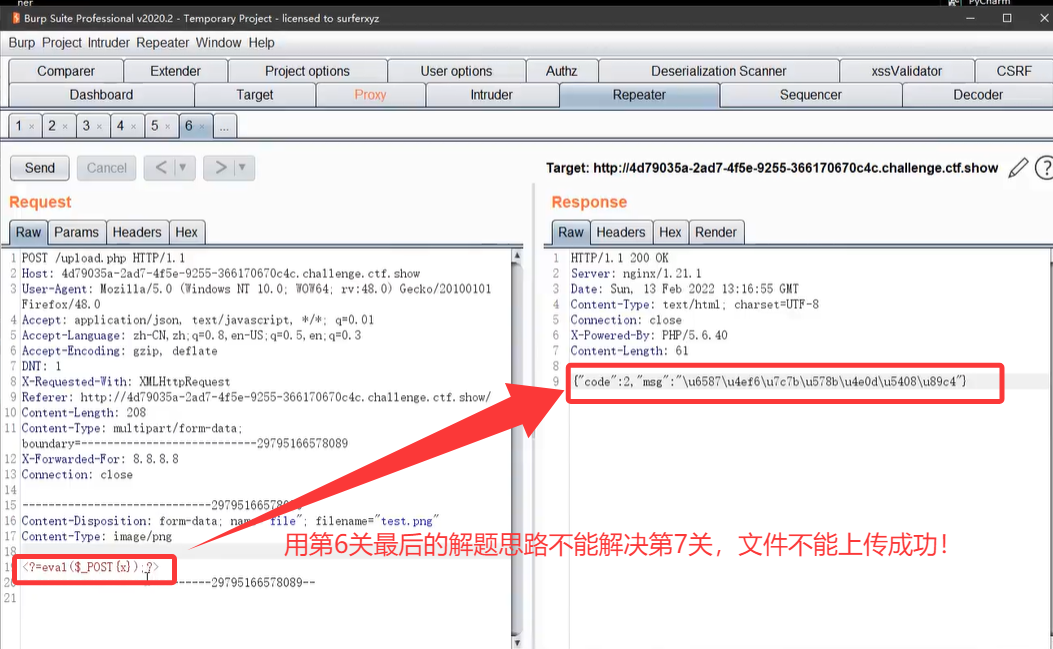Image resolution: width=1053 pixels, height=649 pixels.
Task: Click the 'X-Powered-By: PHP/5.6.40' response line
Action: coord(649,335)
